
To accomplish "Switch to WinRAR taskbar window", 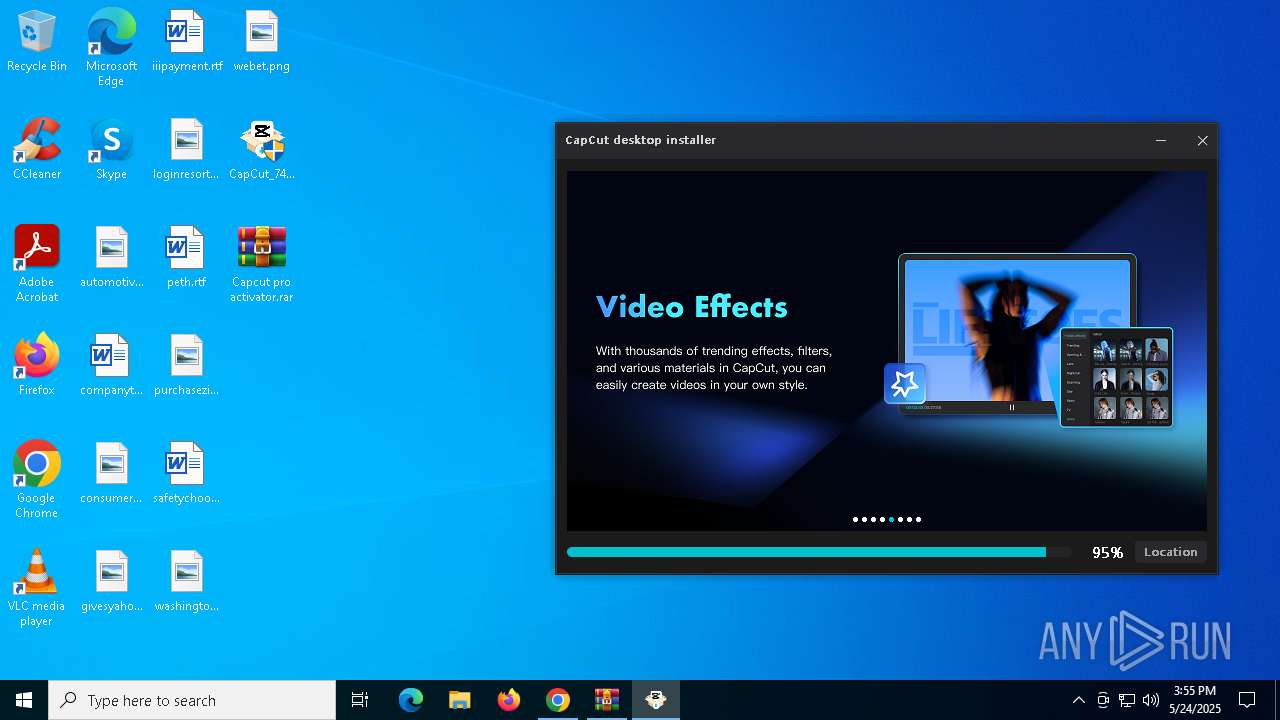I will 607,700.
